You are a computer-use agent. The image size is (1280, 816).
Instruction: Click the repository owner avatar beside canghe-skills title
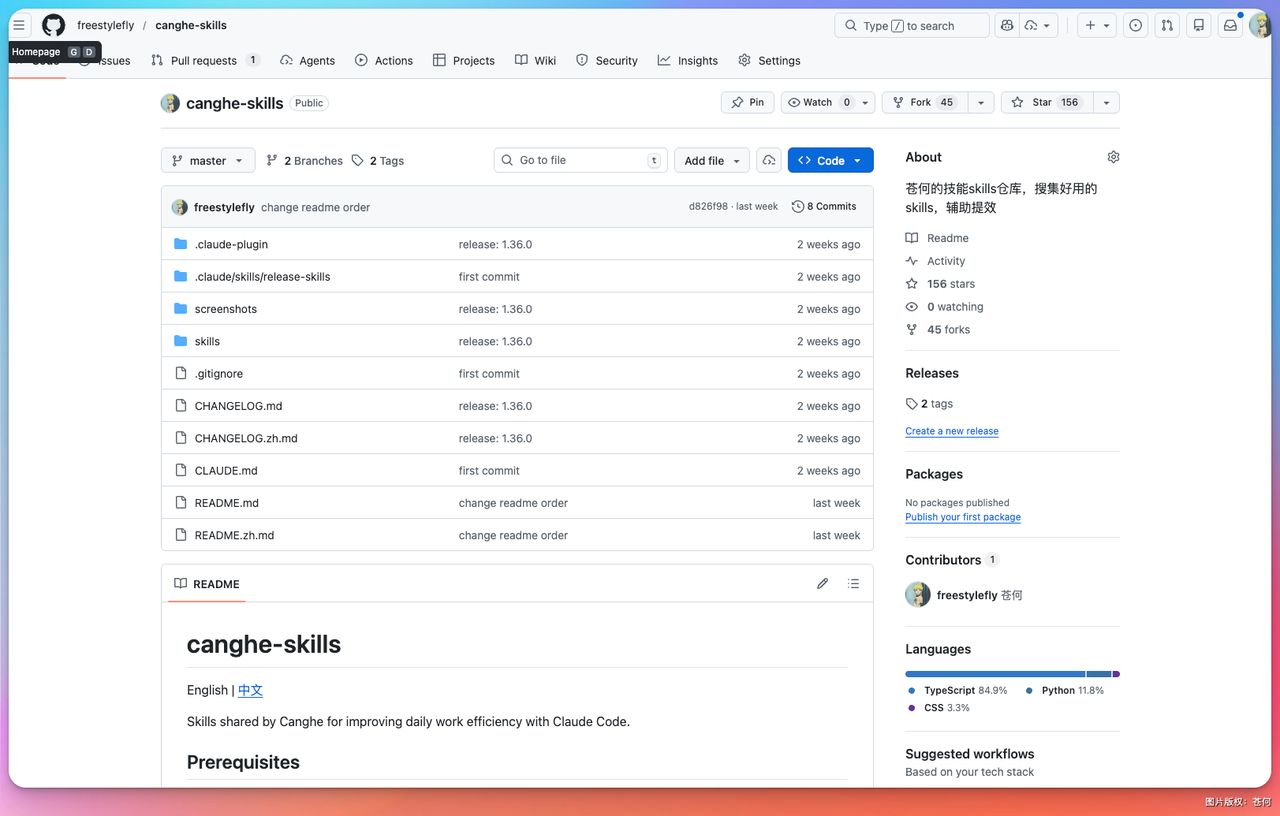(x=171, y=103)
